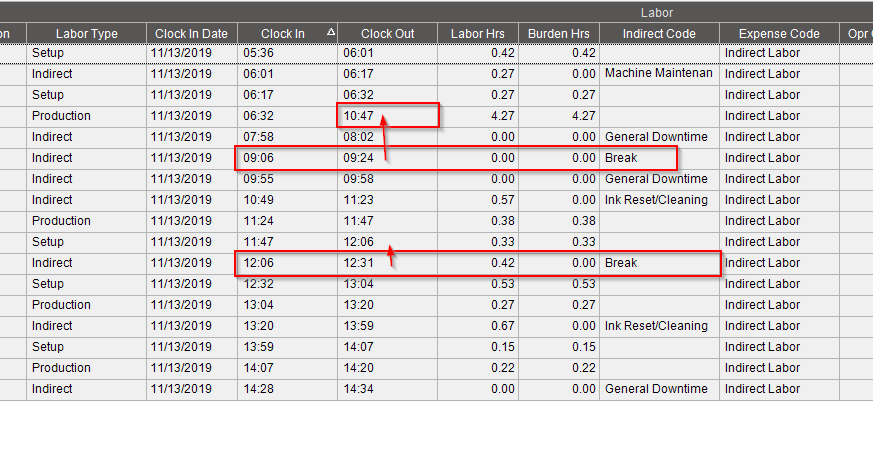Sort by the Burden Hrs column header
The image size is (873, 470).
pyautogui.click(x=558, y=33)
